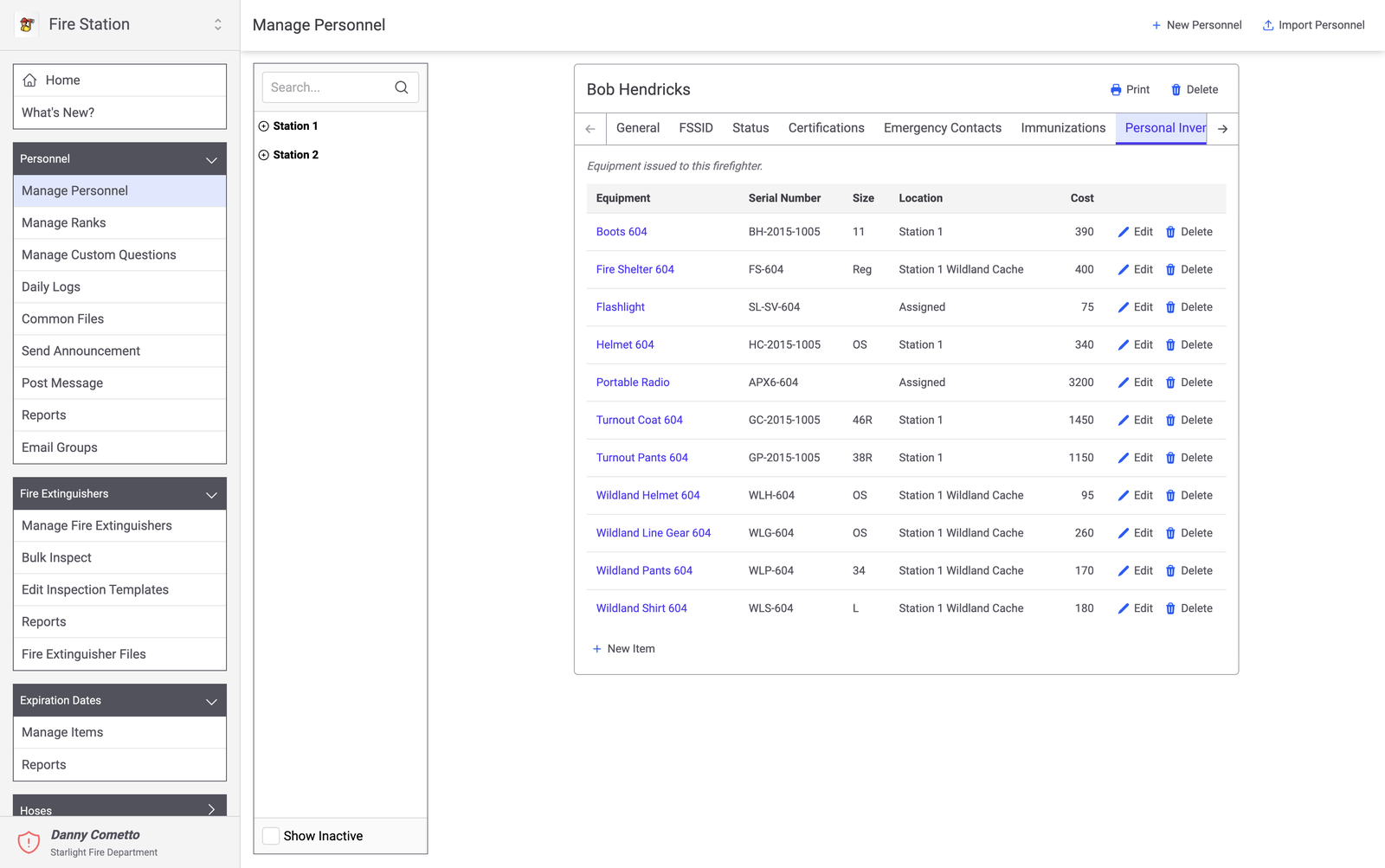Open the Turnout Coat 604 link
Screen dimensions: 1385x868
click(639, 421)
